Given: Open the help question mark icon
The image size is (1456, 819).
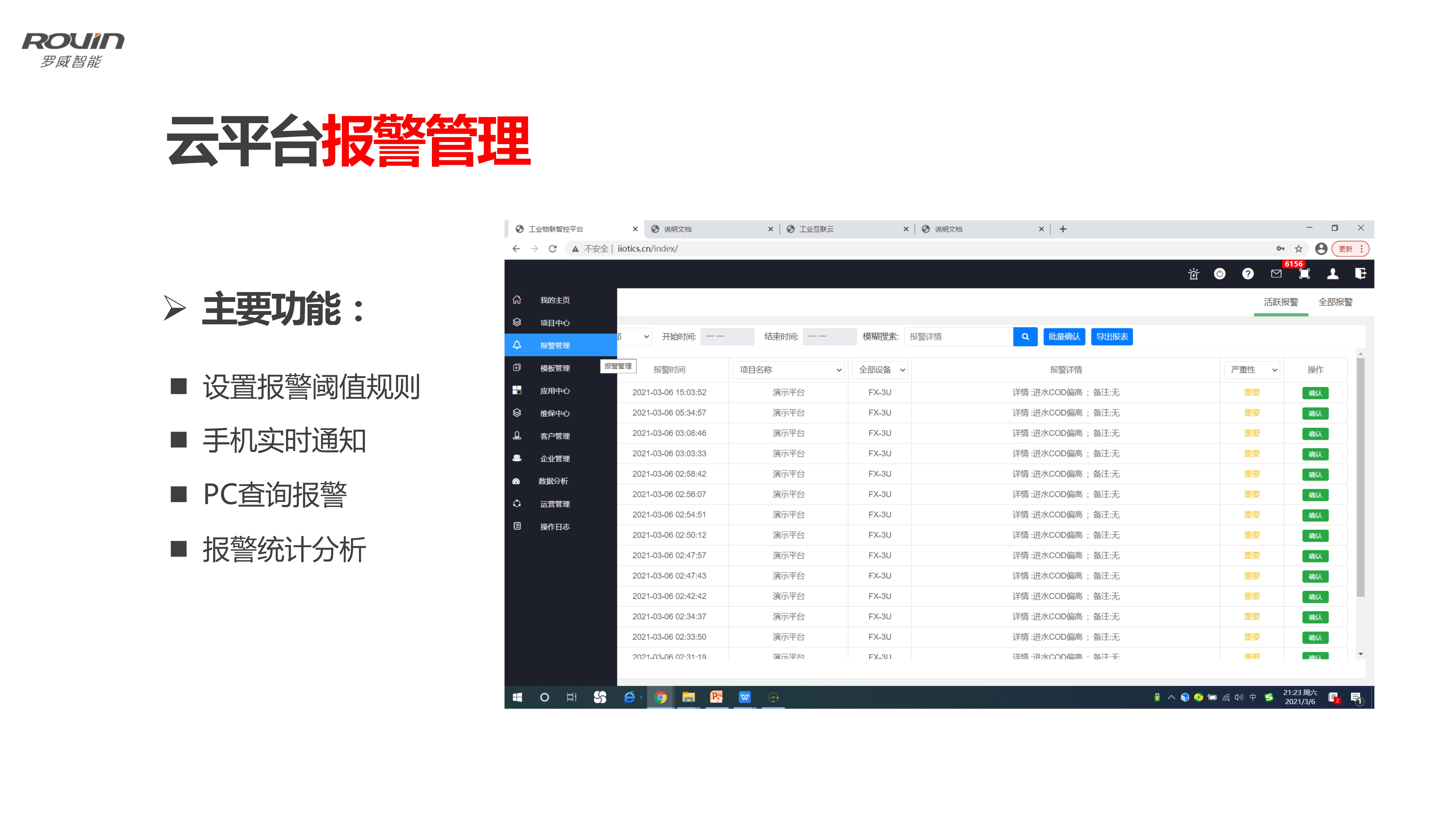Looking at the screenshot, I should pos(1248,274).
